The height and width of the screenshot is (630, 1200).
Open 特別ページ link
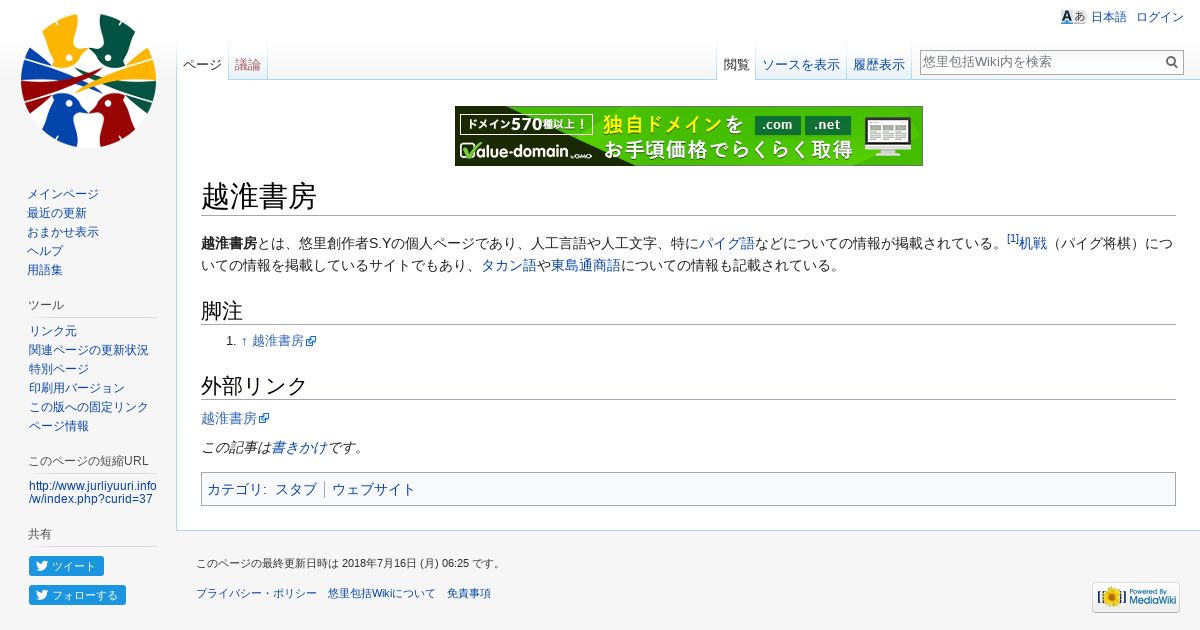click(x=59, y=369)
